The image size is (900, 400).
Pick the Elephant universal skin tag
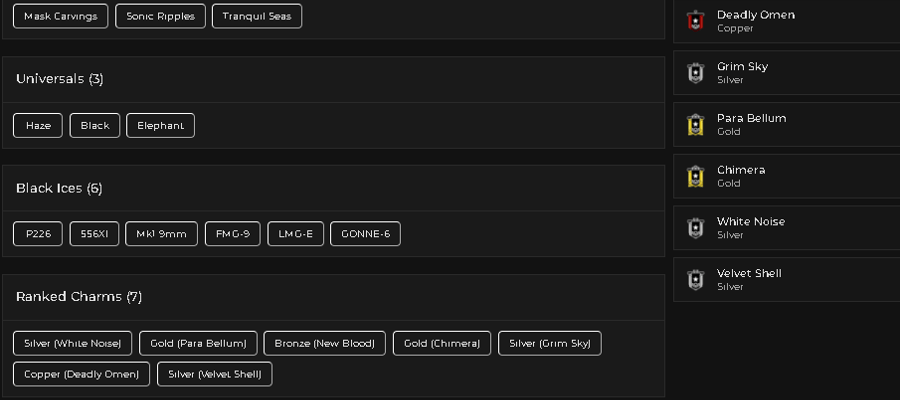[x=160, y=125]
